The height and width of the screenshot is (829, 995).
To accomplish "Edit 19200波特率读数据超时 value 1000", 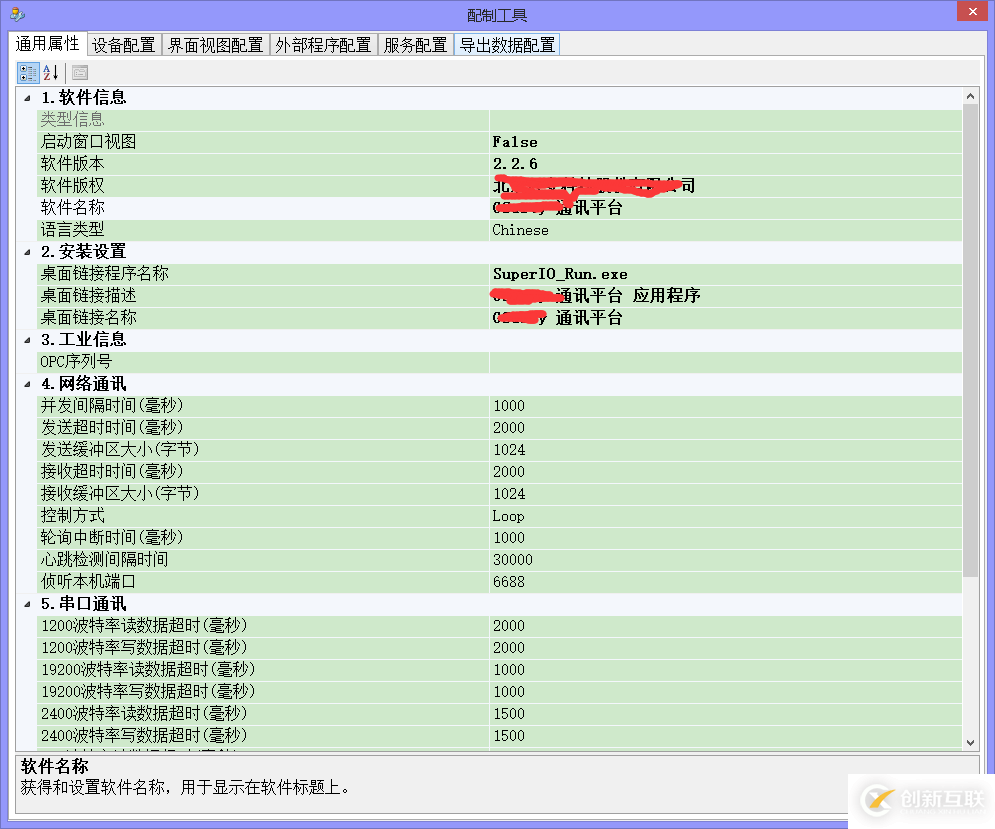I will 726,670.
